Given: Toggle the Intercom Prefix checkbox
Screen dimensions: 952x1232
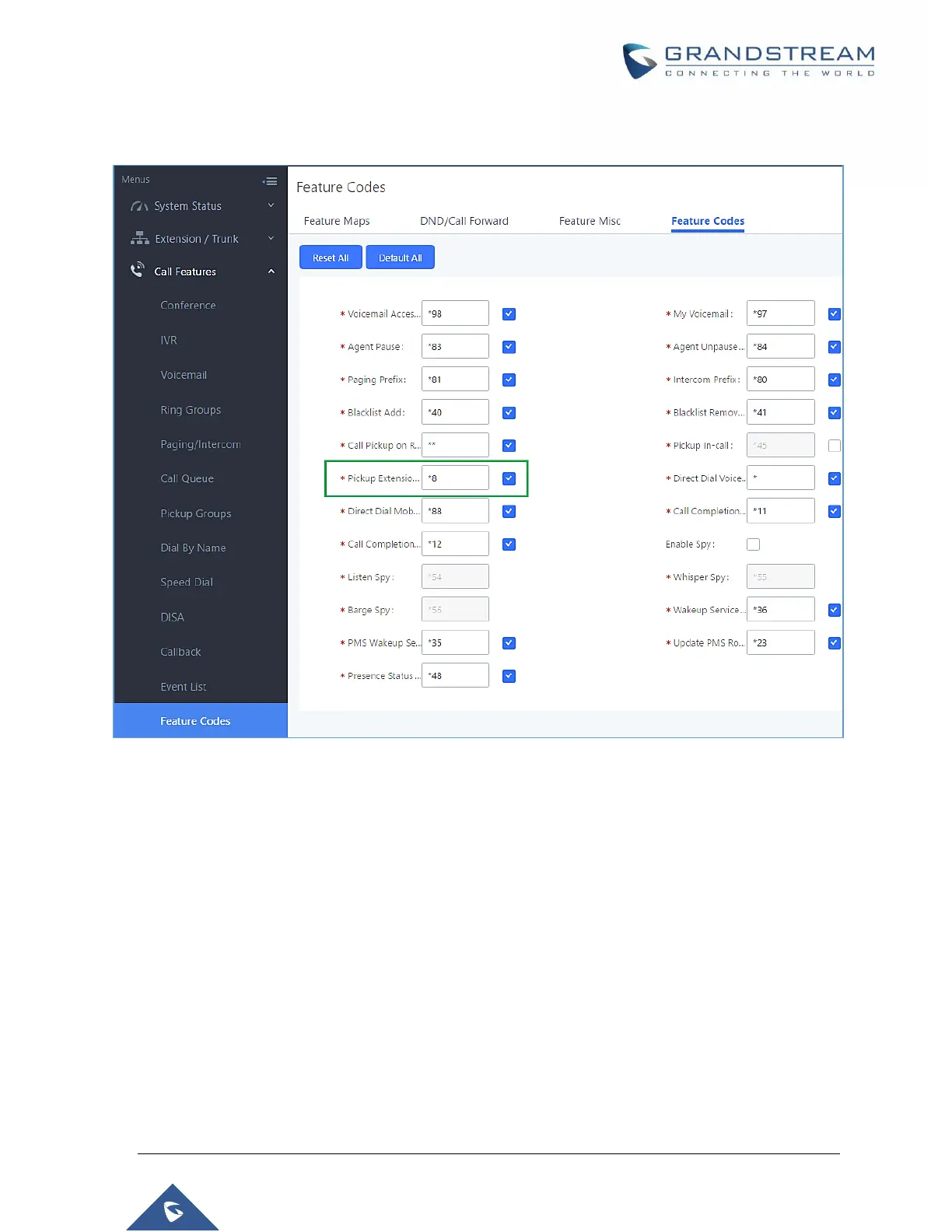Looking at the screenshot, I should [835, 380].
